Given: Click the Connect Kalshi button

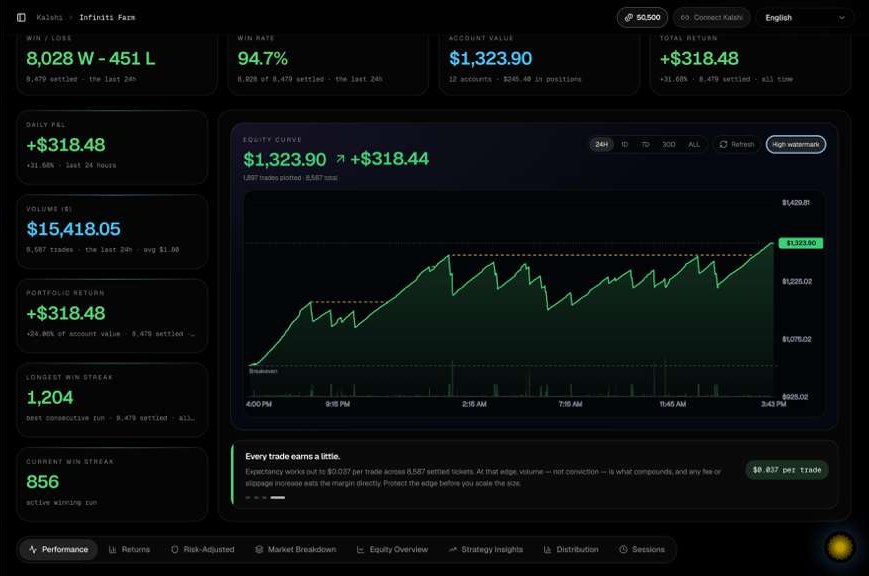Looking at the screenshot, I should (712, 18).
